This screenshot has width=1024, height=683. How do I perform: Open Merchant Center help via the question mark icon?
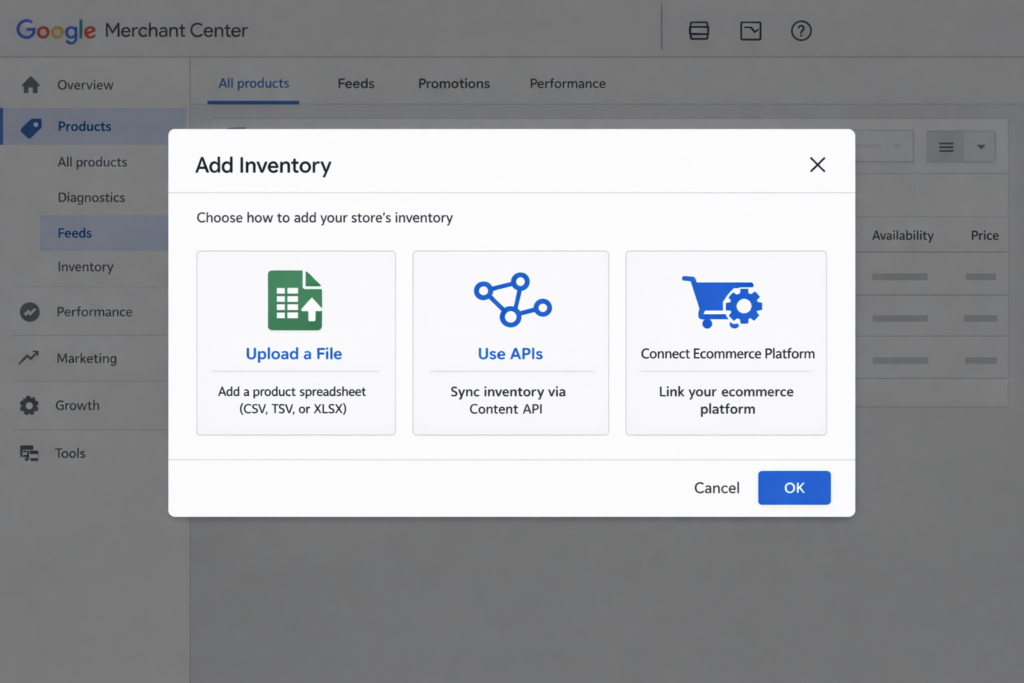tap(801, 31)
